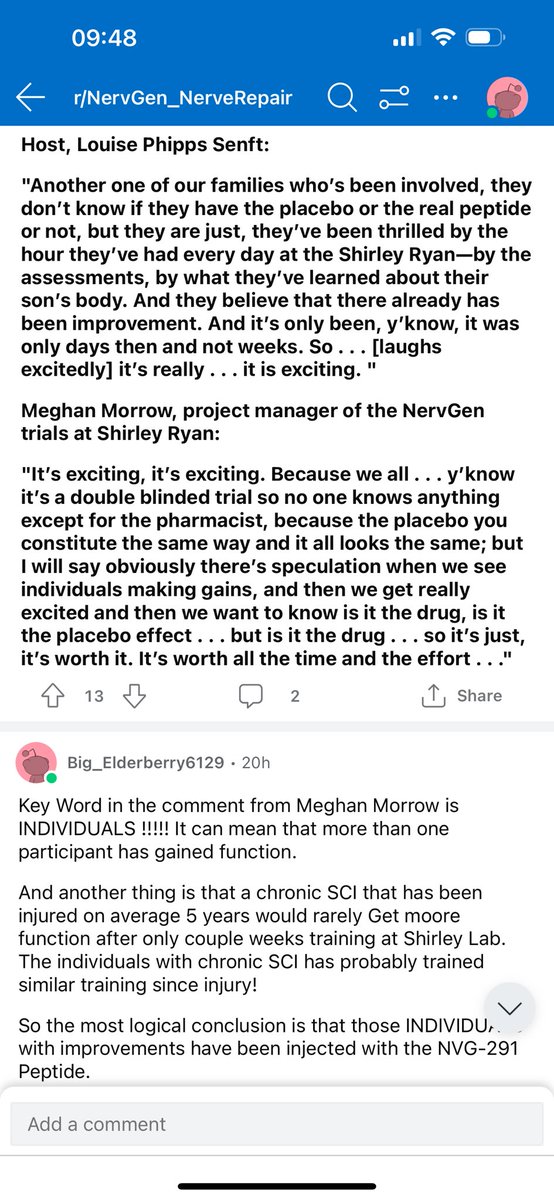This screenshot has width=554, height=1200.
Task: Focus the Add a comment field
Action: pyautogui.click(x=277, y=1124)
